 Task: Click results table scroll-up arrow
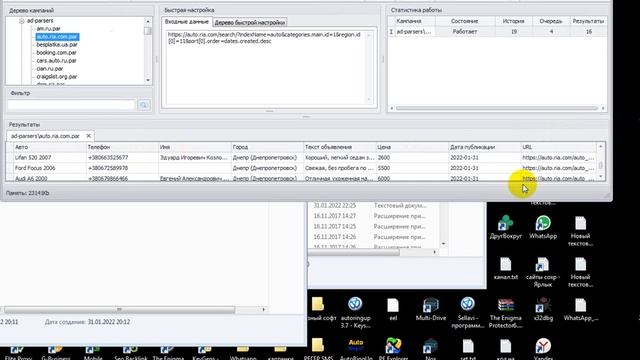(600, 146)
